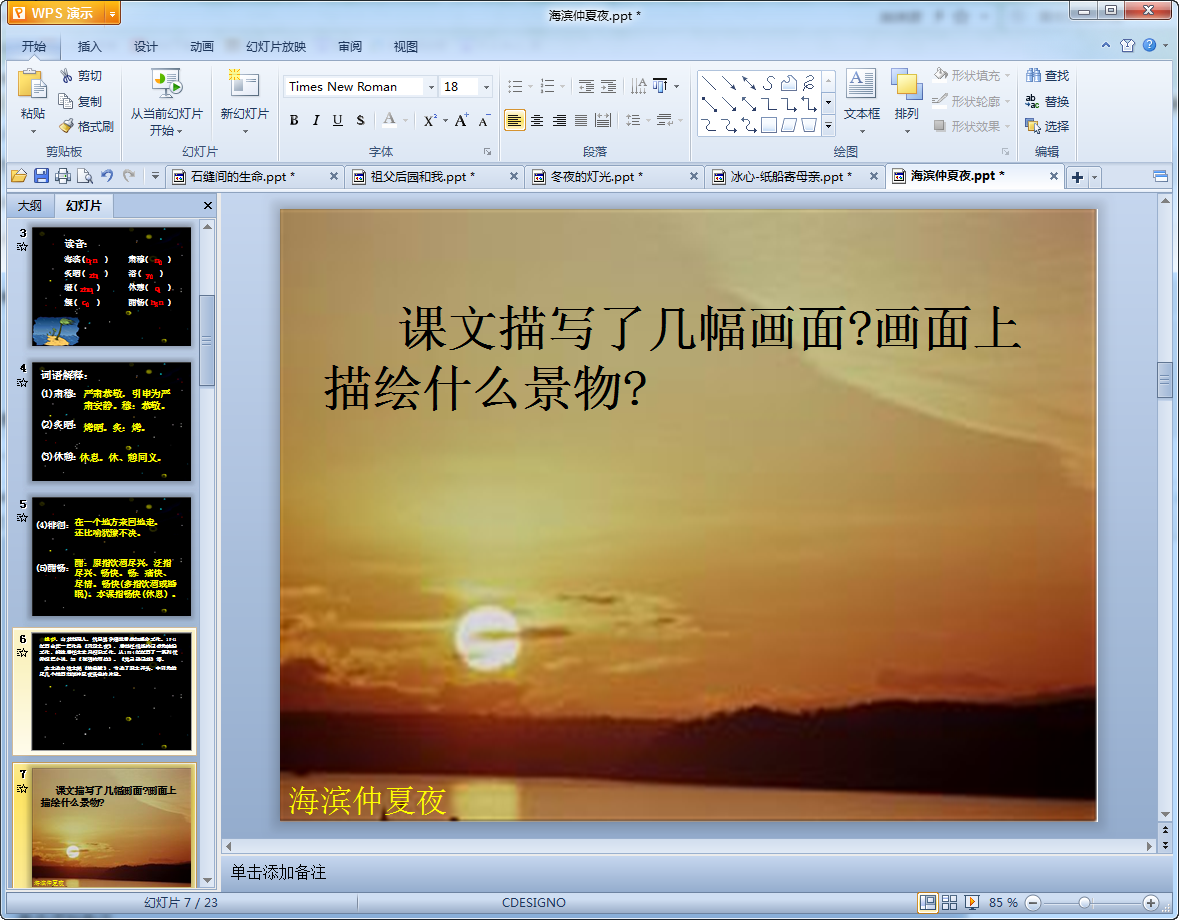Open the font name dropdown
This screenshot has height=920, width=1179.
tap(431, 87)
